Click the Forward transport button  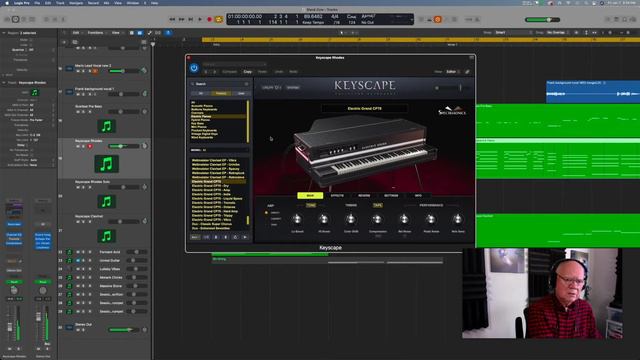click(181, 19)
